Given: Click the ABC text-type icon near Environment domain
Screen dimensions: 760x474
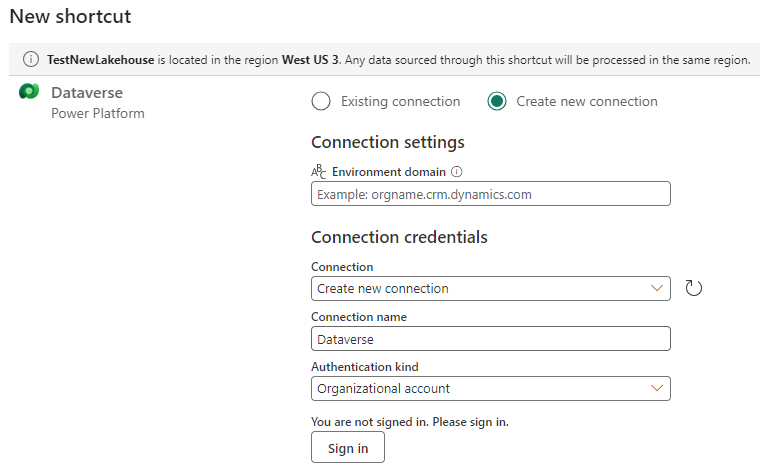Looking at the screenshot, I should 318,172.
